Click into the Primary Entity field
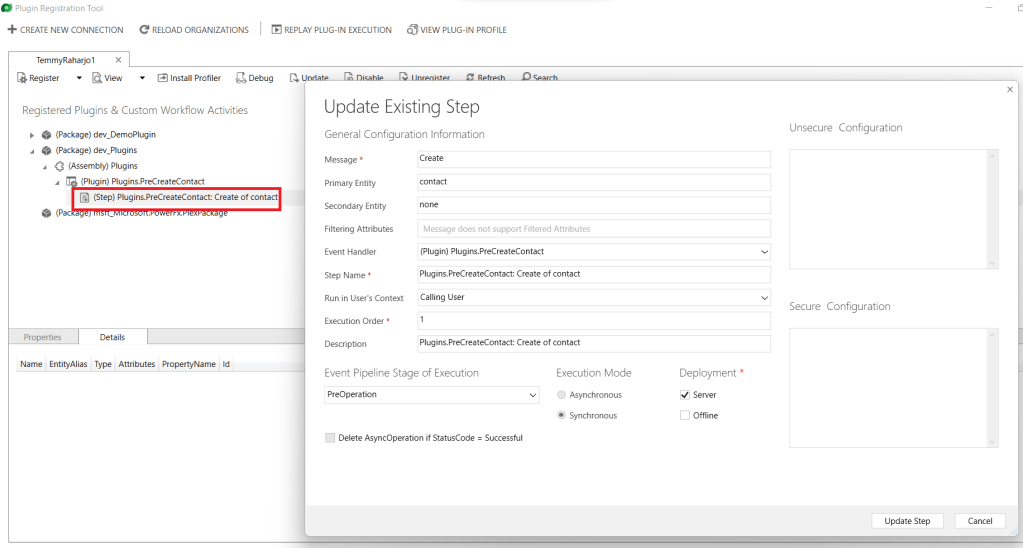Viewport: 1023px width, 548px height. pos(594,182)
